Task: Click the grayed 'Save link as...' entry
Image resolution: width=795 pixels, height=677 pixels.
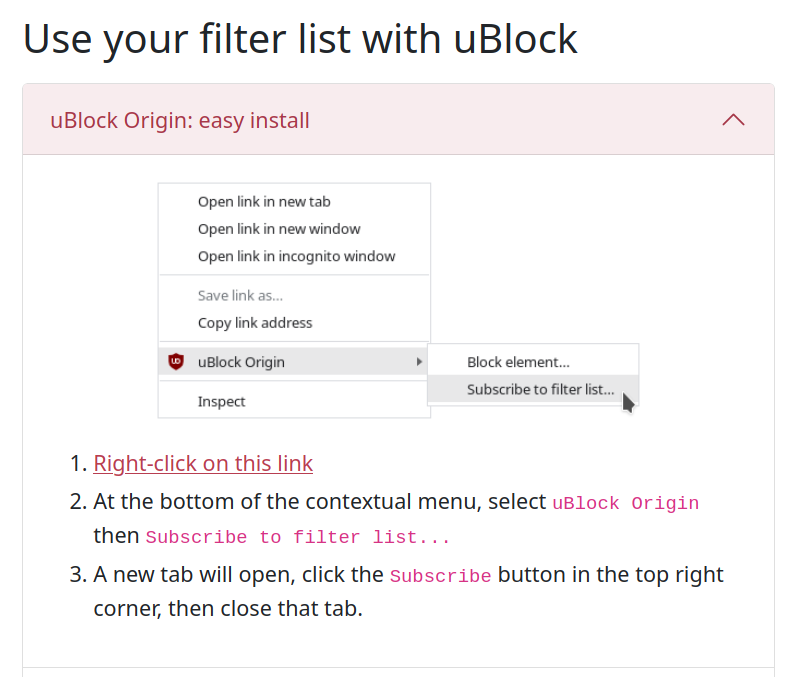Action: 240,296
